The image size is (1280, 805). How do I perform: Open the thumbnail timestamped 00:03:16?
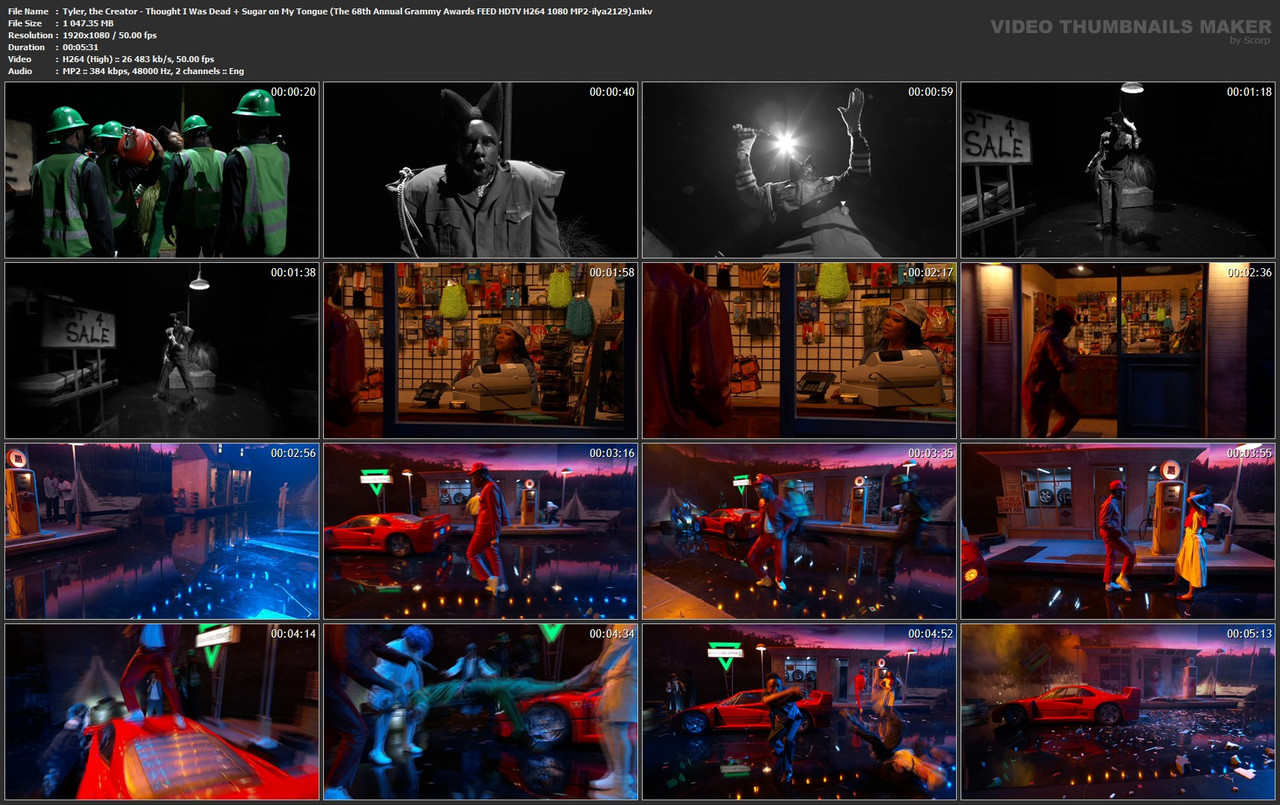point(481,531)
